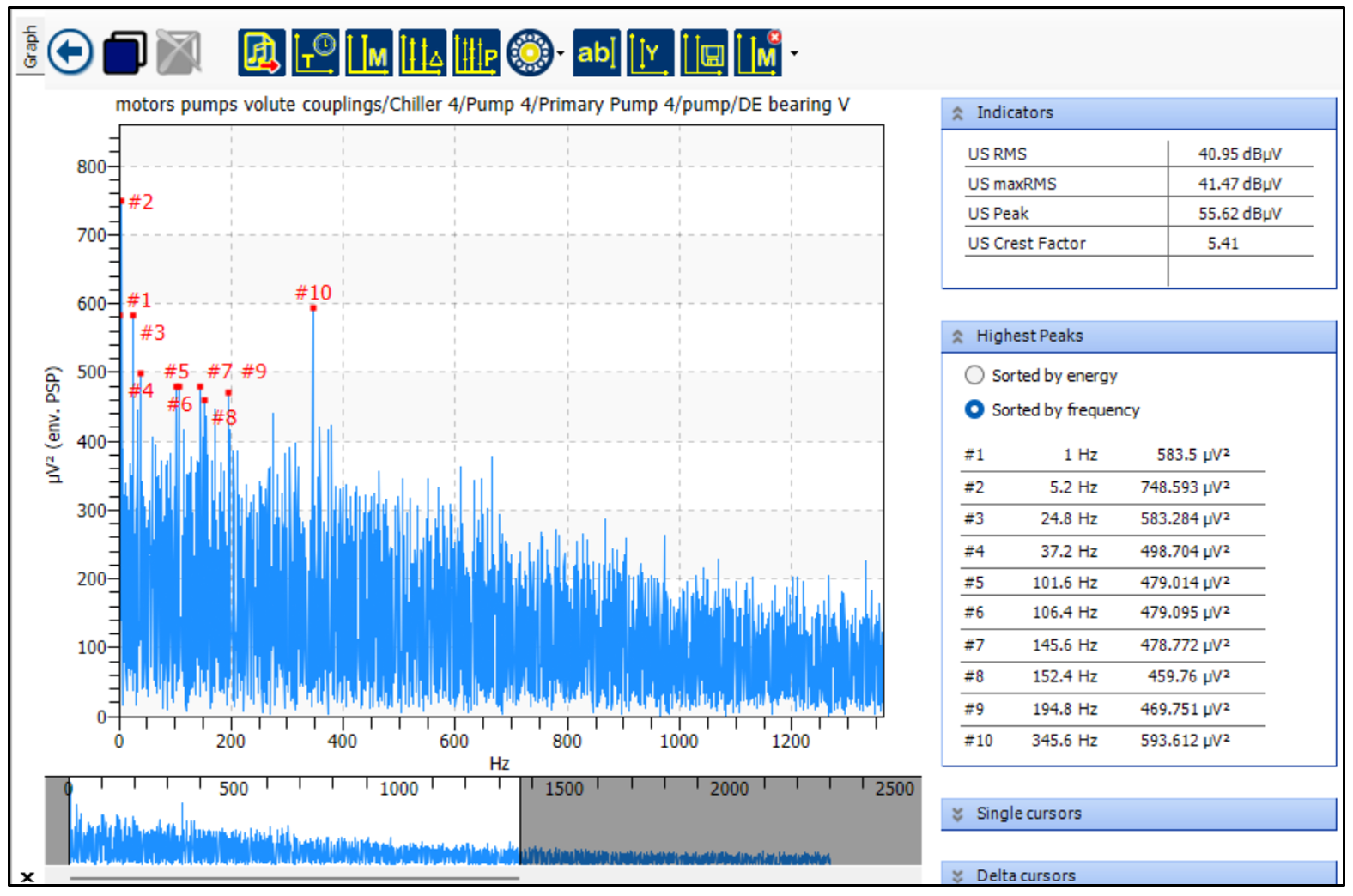Click the overlapping windows icon
Screen dimensions: 1353x896
pos(124,52)
